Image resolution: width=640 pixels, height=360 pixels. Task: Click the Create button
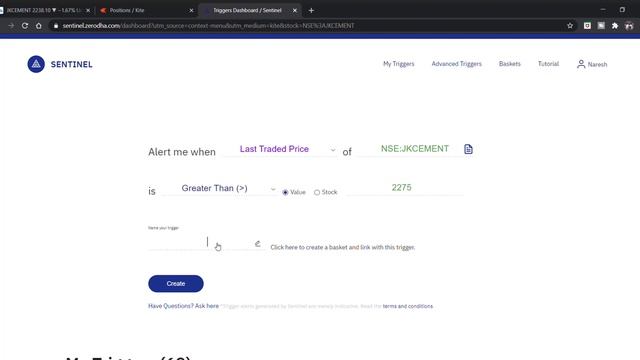[x=176, y=284]
